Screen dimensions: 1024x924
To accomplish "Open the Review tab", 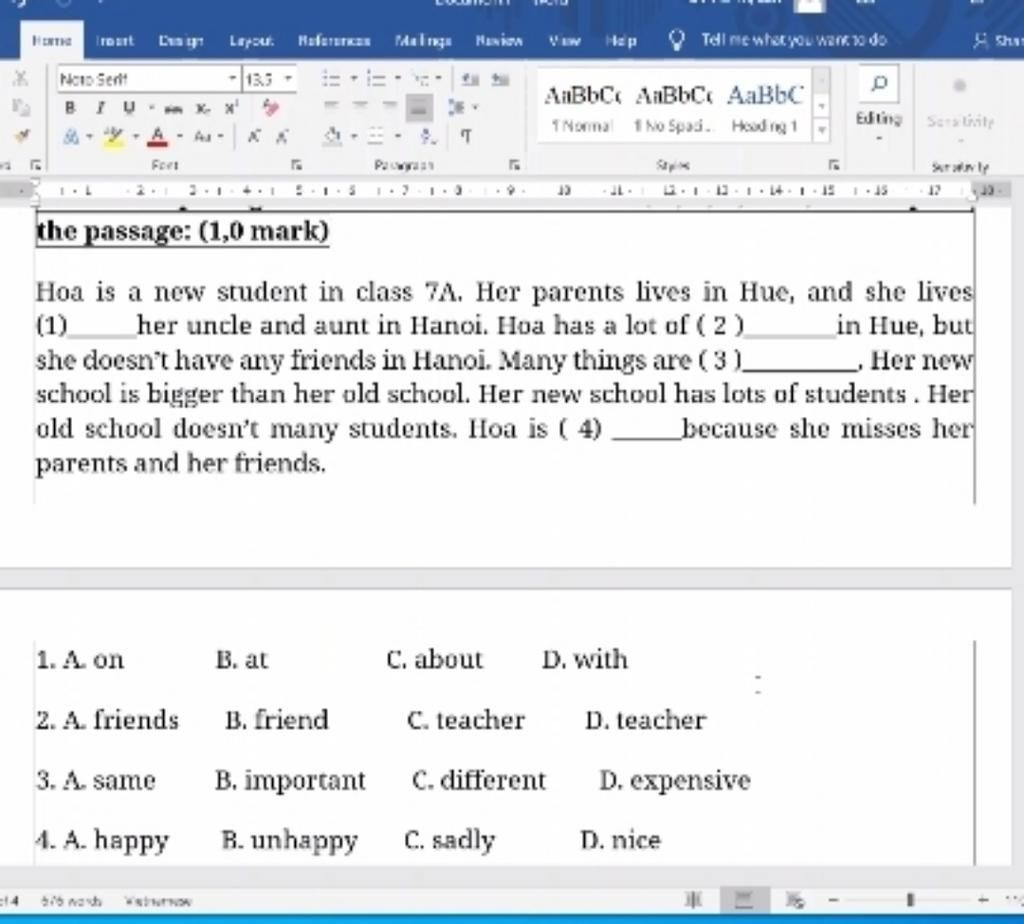I will [499, 40].
